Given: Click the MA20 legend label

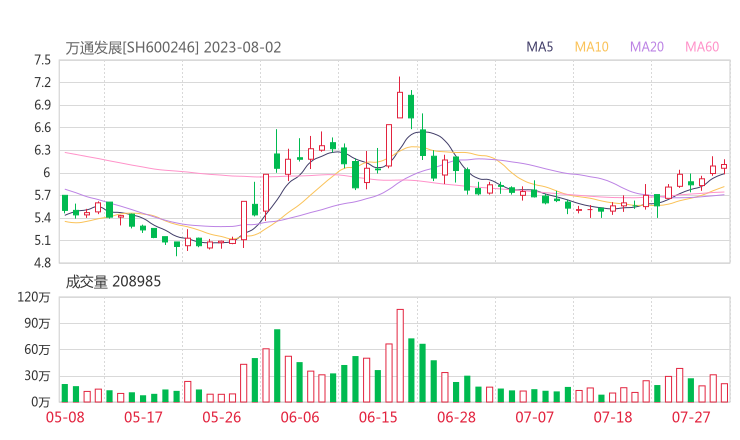Looking at the screenshot, I should [x=647, y=47].
